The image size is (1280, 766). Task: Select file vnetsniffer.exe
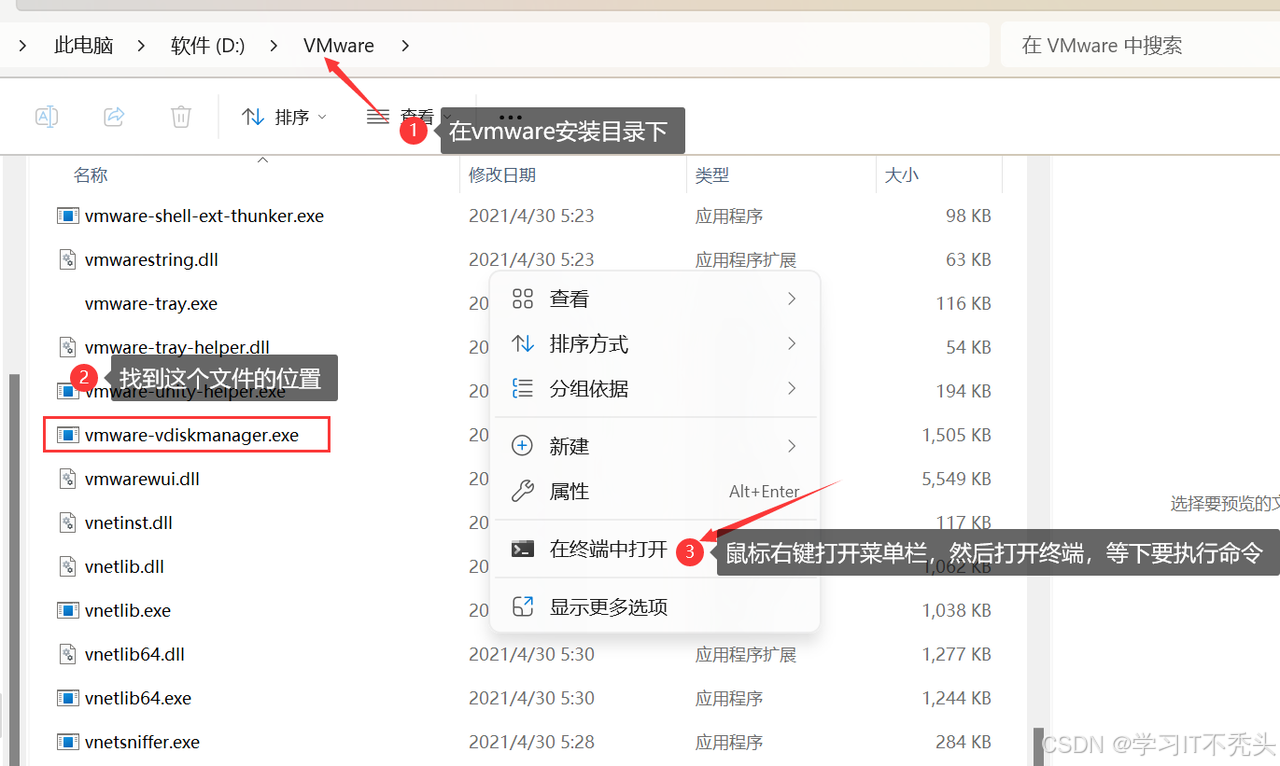pos(142,742)
